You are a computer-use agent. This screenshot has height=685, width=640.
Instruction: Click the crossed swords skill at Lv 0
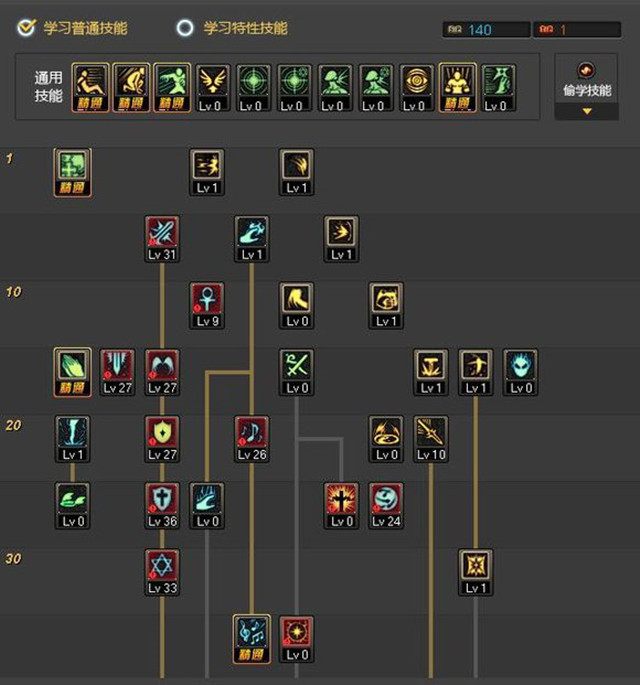click(x=297, y=372)
